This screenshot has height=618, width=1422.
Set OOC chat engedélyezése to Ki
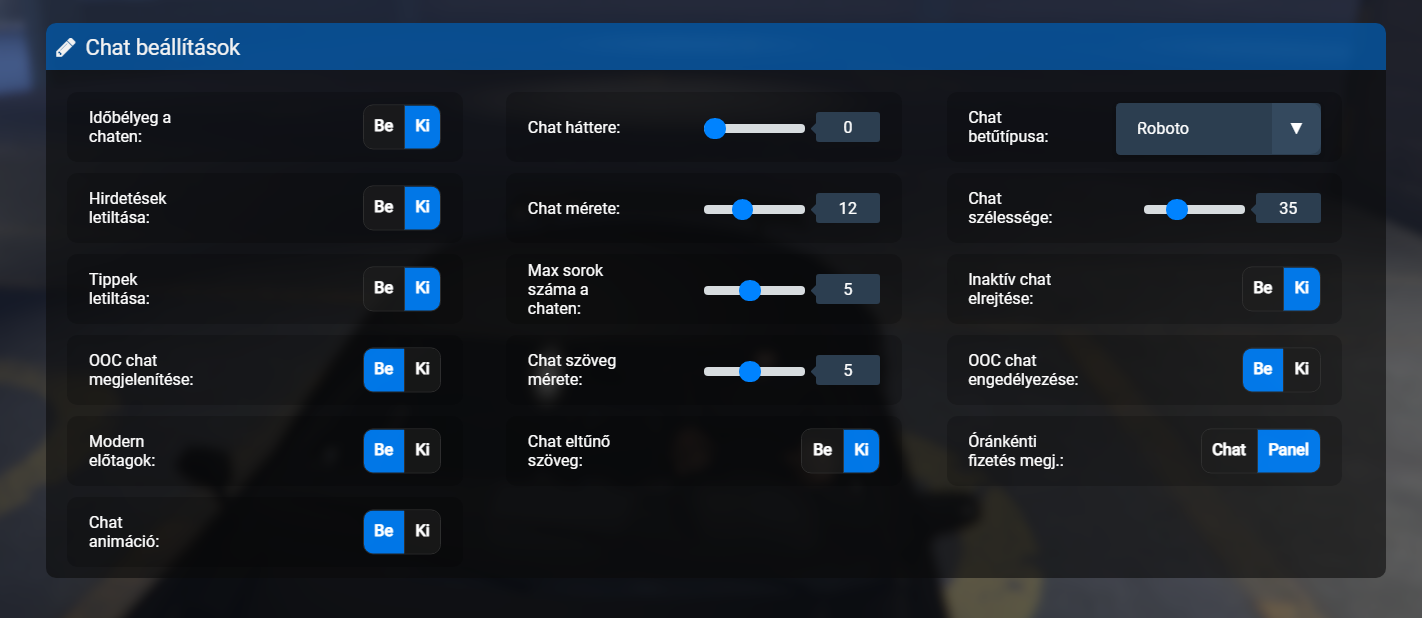click(x=1301, y=369)
